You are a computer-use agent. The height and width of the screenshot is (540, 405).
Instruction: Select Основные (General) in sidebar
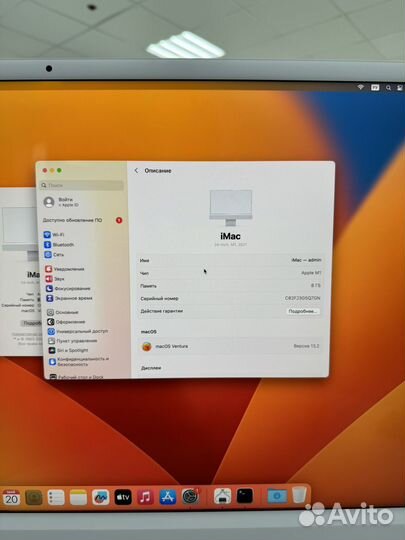coord(63,312)
